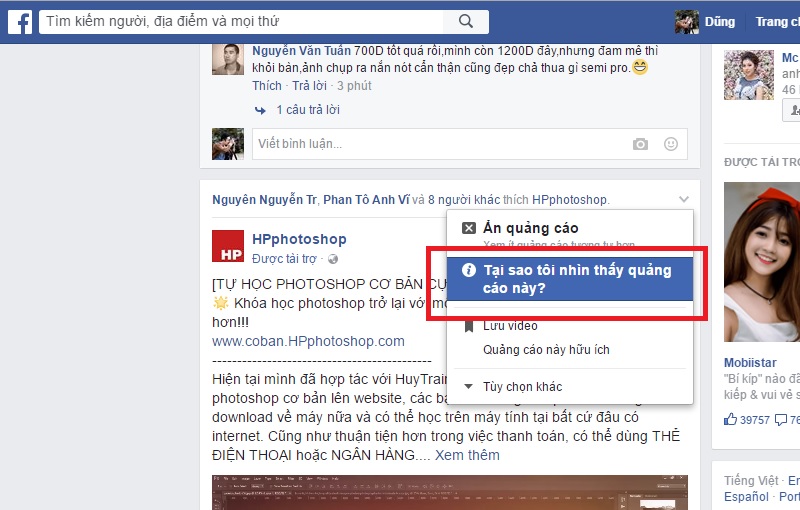Click the Facebook logo icon
The width and height of the screenshot is (800, 510).
coord(20,22)
